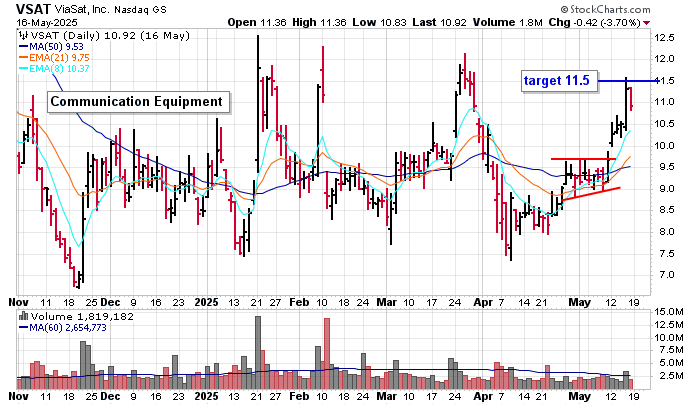Click the 15.0M volume axis label
Screen dimensions: 700x405
tap(668, 312)
